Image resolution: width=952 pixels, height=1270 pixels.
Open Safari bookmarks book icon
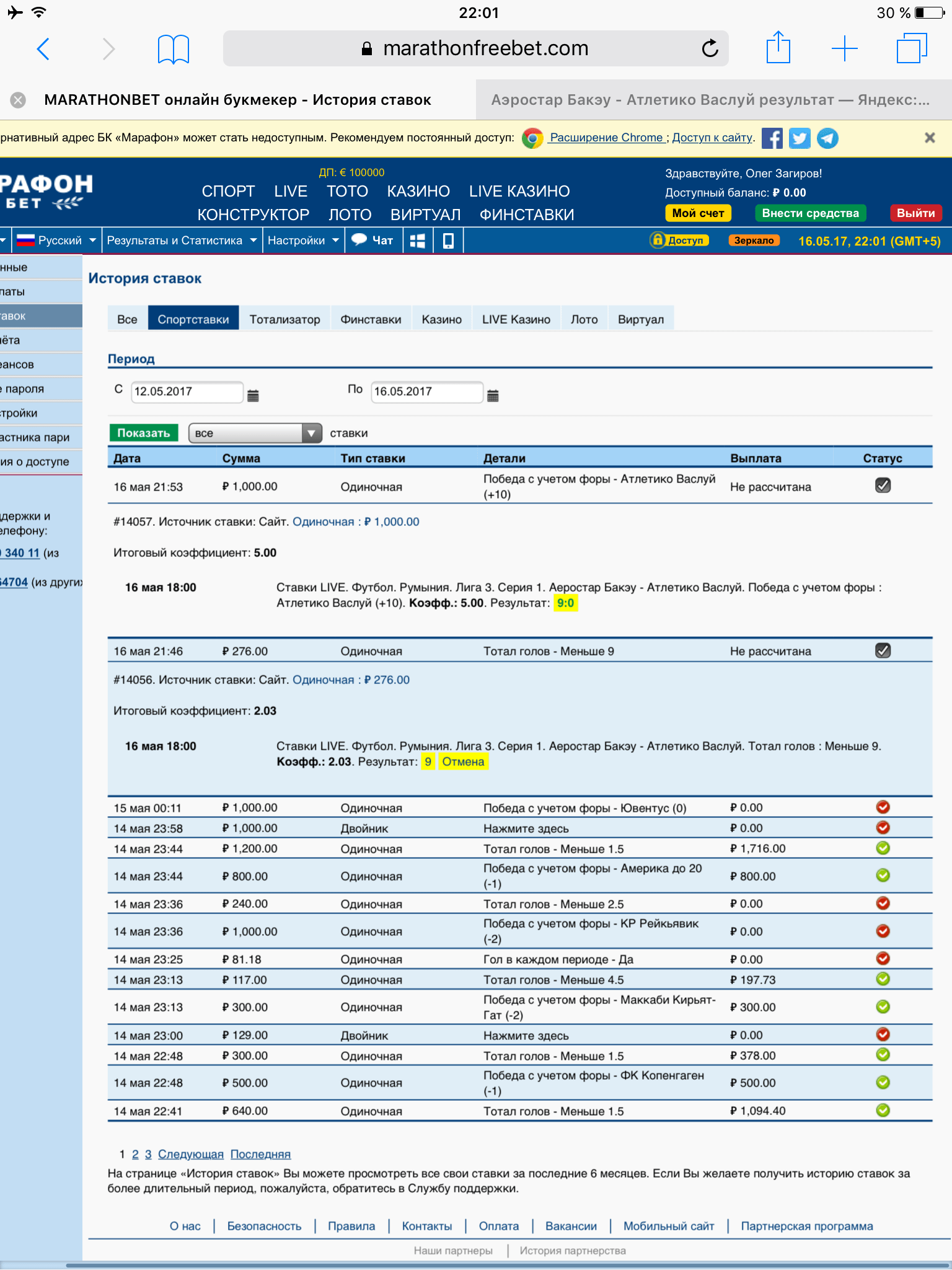[x=173, y=49]
